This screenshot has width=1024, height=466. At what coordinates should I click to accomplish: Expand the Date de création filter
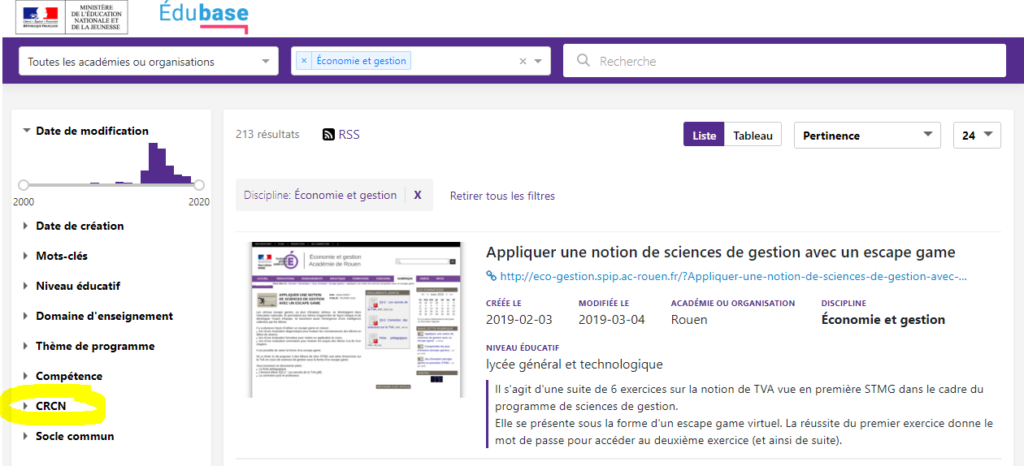click(72, 226)
